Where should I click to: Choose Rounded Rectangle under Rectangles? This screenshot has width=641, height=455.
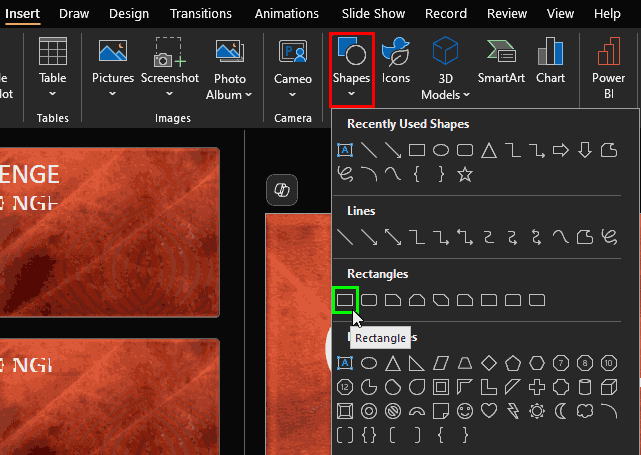[x=369, y=300]
